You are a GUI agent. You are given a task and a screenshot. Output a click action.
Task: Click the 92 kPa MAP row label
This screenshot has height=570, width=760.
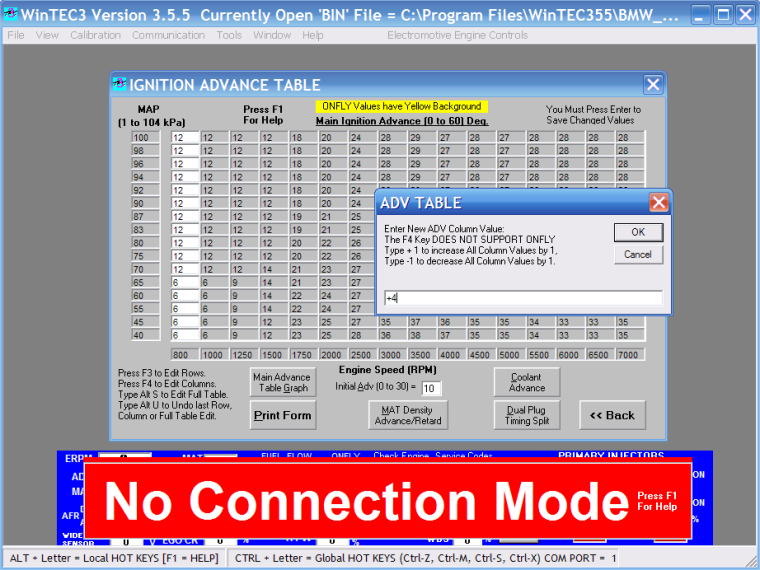[x=145, y=190]
